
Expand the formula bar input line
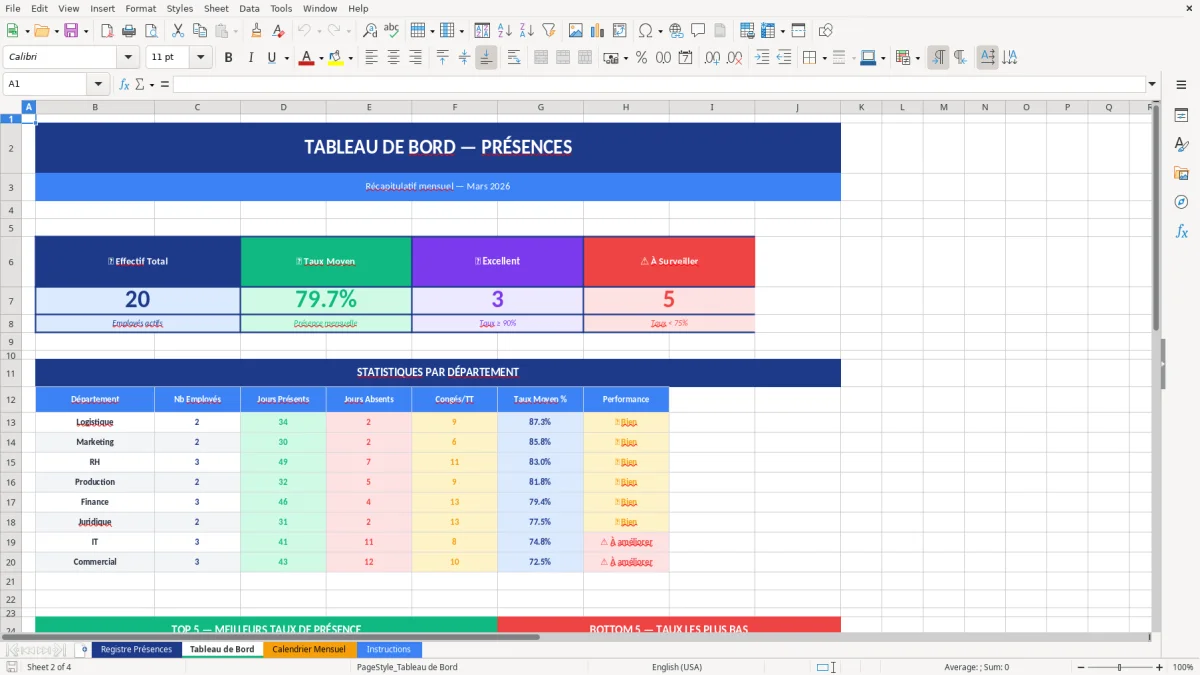(x=1153, y=85)
